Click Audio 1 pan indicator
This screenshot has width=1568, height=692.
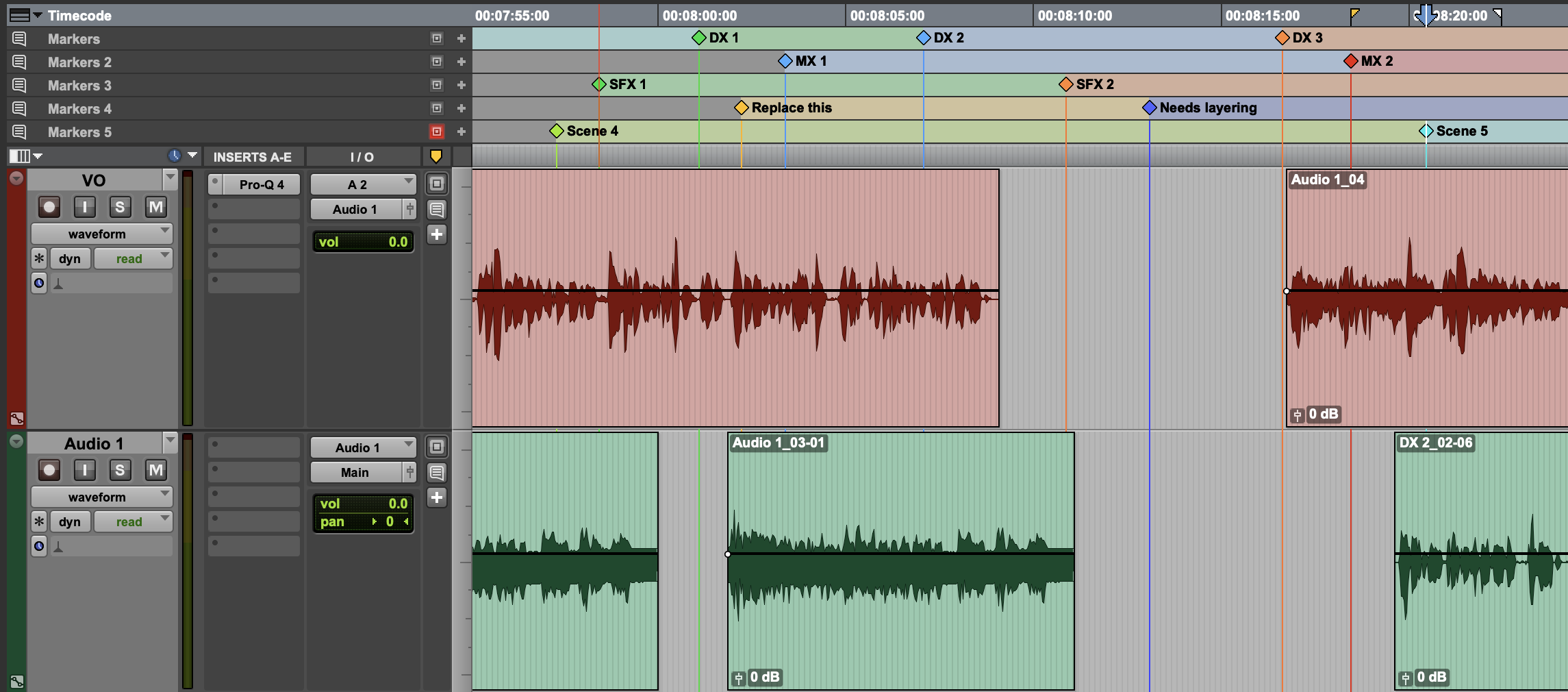[x=363, y=521]
